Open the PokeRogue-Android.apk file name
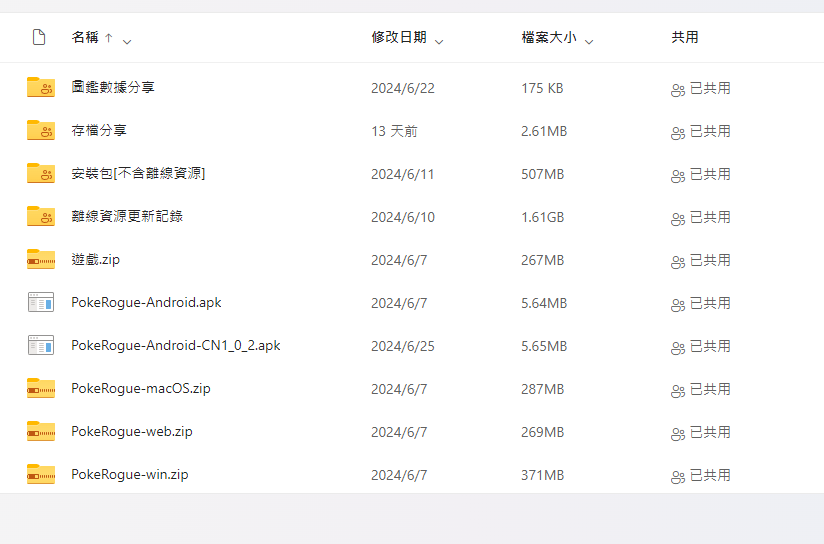Viewport: 824px width, 544px height. tap(146, 302)
